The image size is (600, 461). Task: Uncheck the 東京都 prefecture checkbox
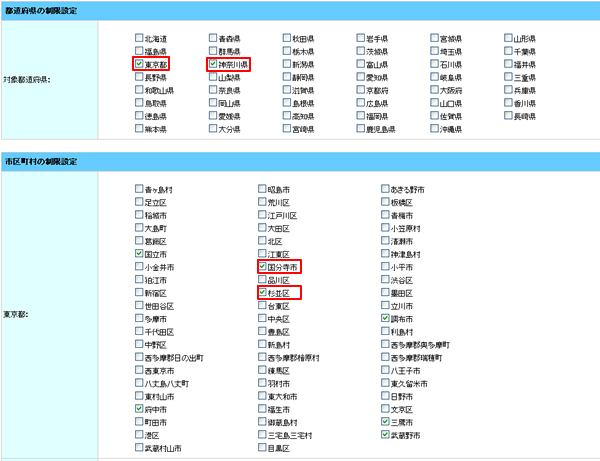[139, 64]
